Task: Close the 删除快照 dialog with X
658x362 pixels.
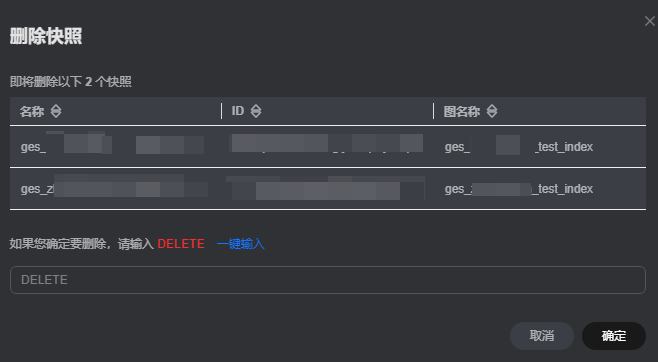Action: (x=650, y=21)
